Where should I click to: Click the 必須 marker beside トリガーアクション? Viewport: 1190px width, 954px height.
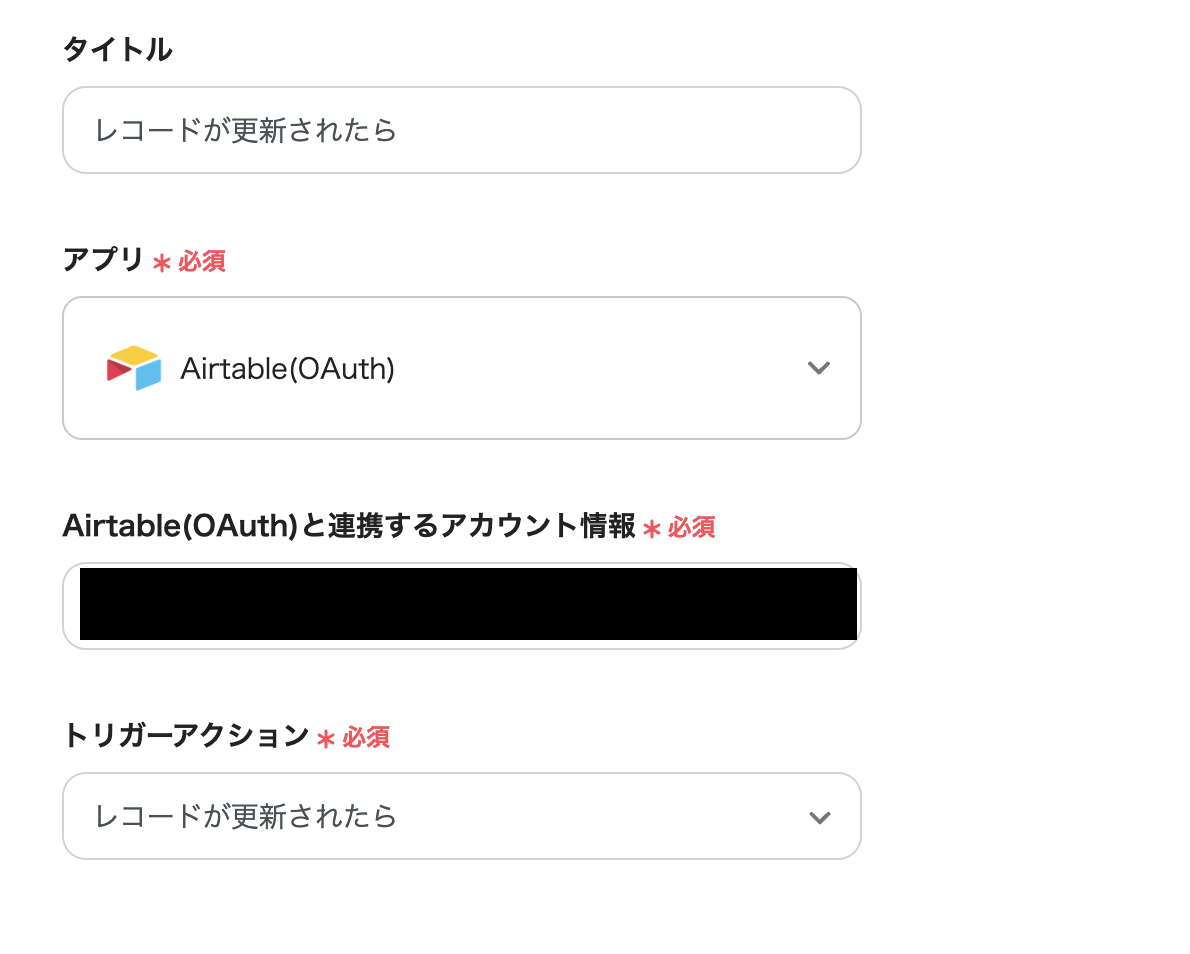[x=366, y=737]
